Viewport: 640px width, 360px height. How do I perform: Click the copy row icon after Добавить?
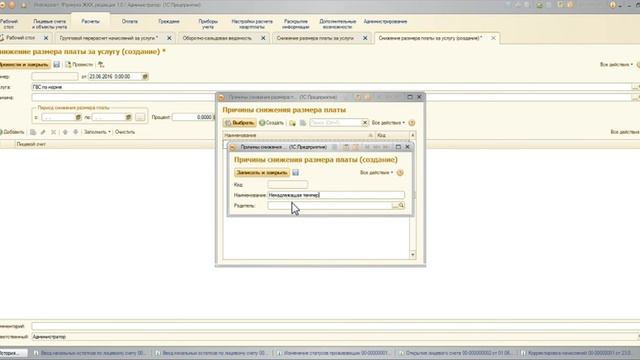[x=33, y=132]
